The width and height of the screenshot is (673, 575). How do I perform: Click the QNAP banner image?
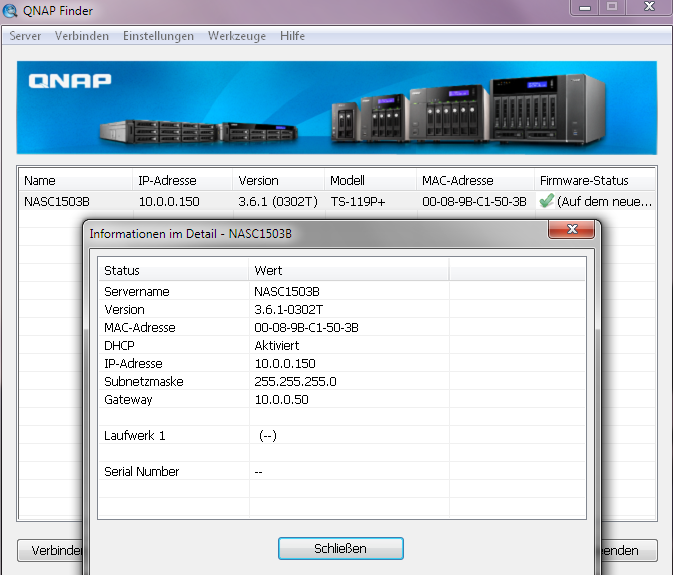336,107
